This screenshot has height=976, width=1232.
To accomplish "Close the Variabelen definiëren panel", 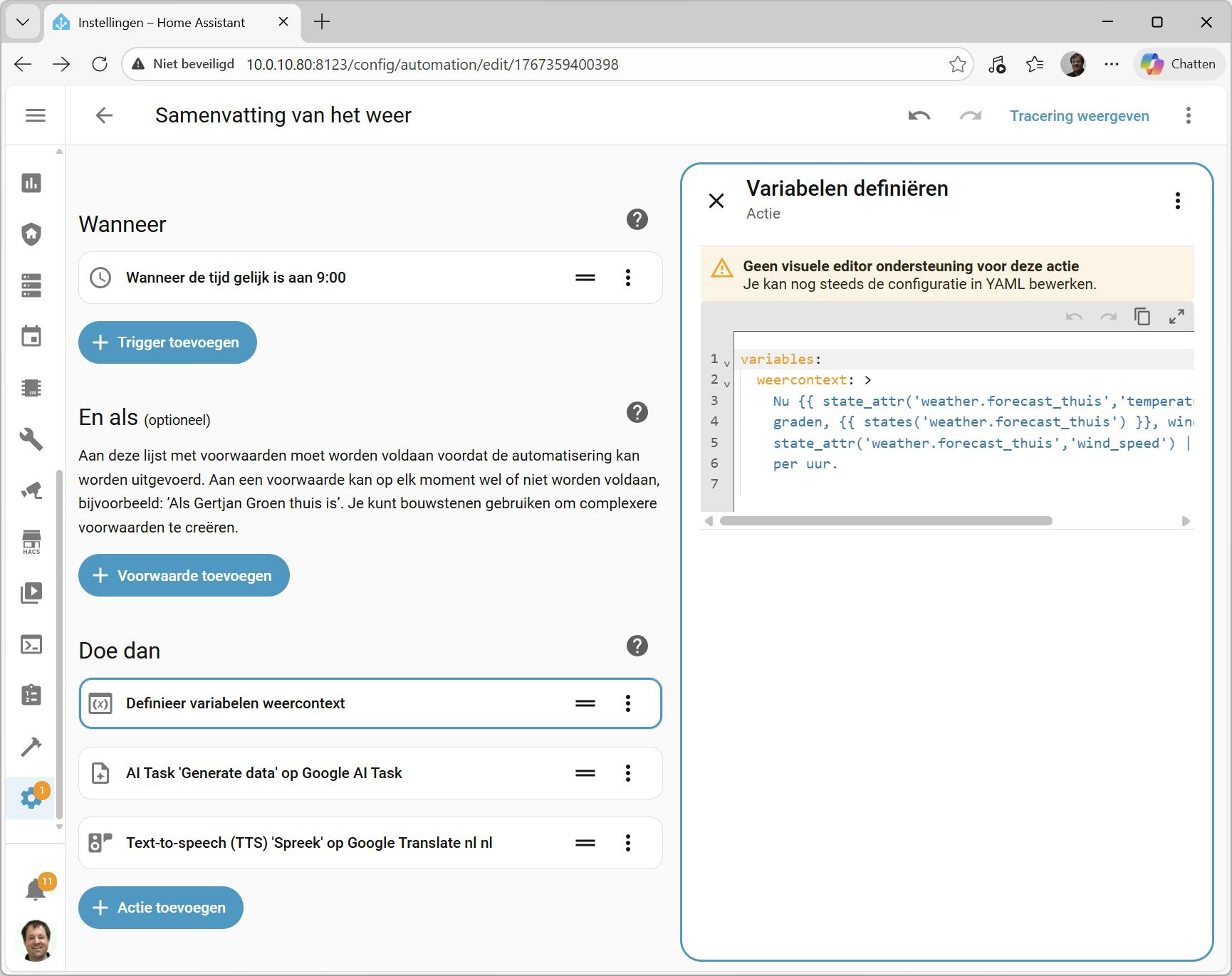I will point(716,201).
